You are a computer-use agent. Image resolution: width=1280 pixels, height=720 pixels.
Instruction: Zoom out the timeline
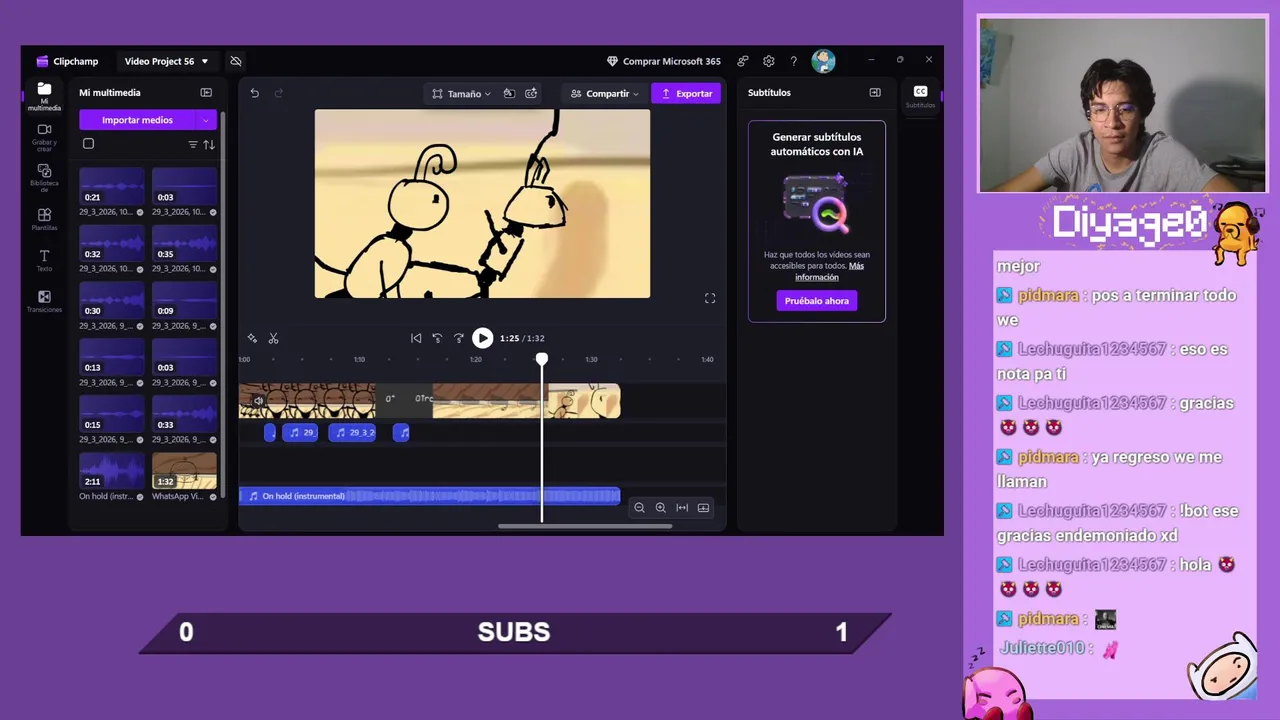(x=639, y=508)
